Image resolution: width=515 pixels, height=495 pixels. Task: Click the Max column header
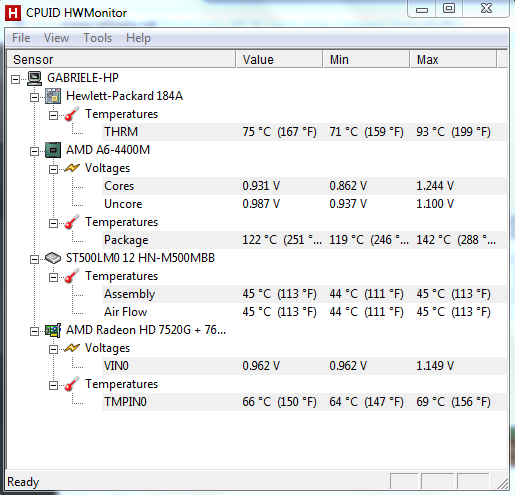[x=453, y=59]
